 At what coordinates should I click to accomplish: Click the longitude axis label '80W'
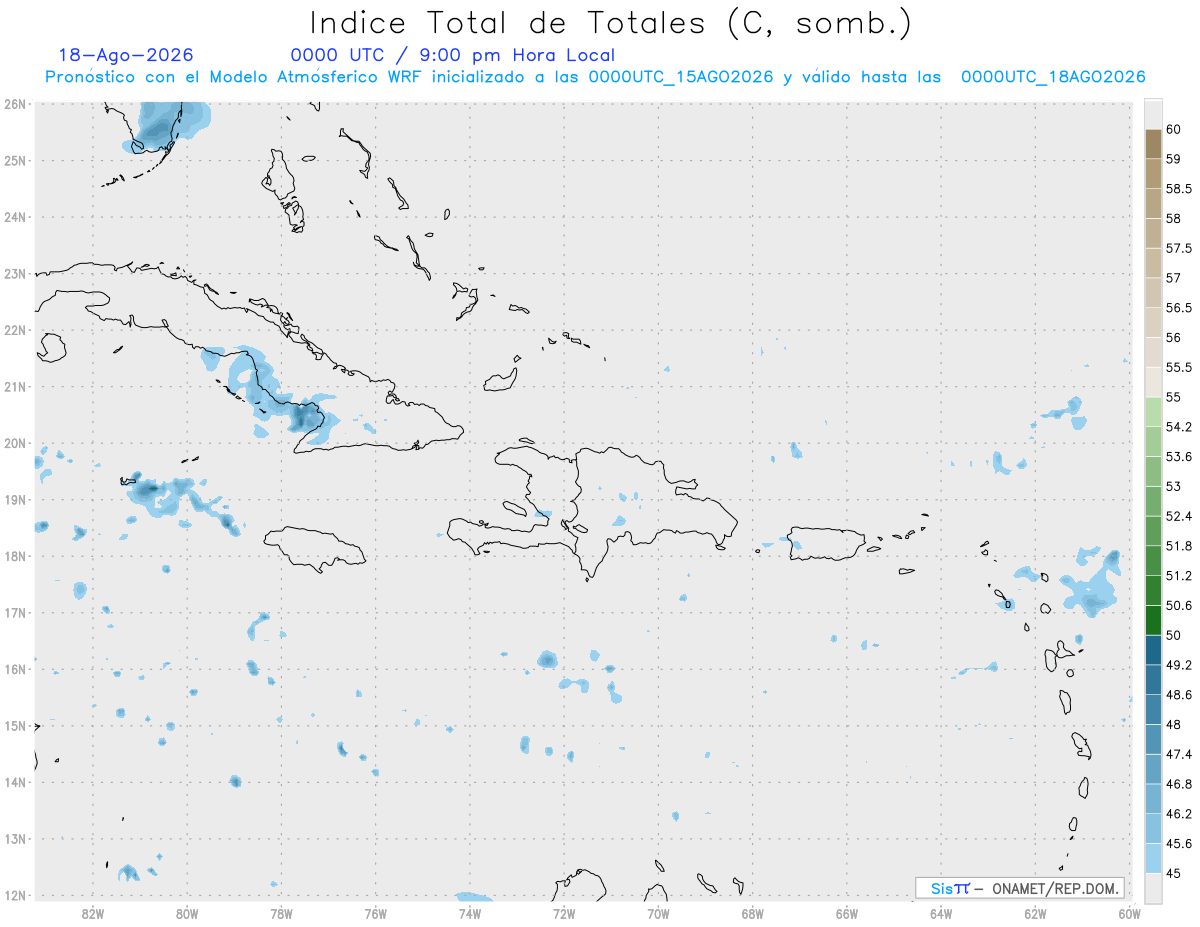tap(187, 913)
